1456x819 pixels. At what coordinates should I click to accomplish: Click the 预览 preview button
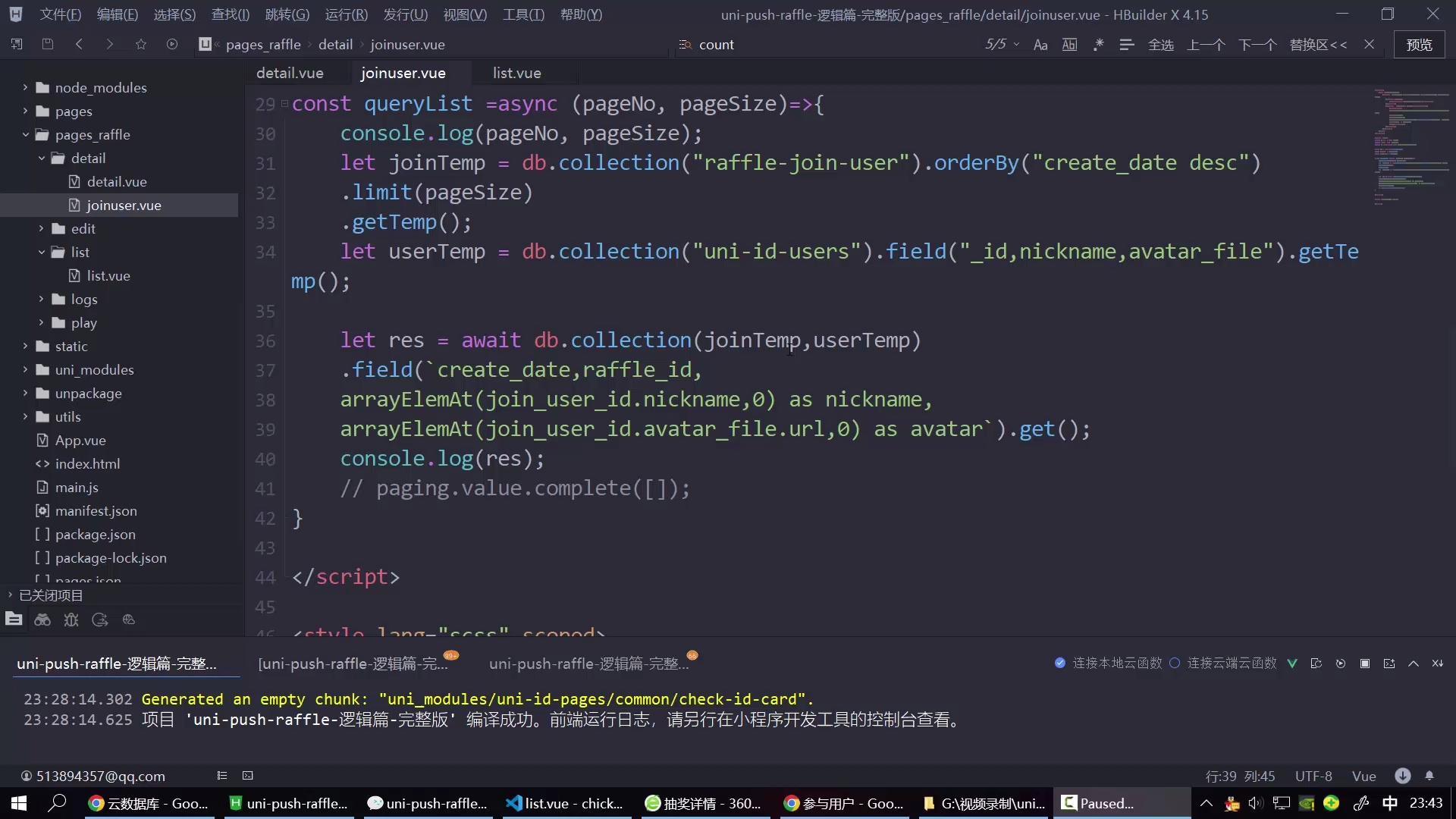(1419, 45)
